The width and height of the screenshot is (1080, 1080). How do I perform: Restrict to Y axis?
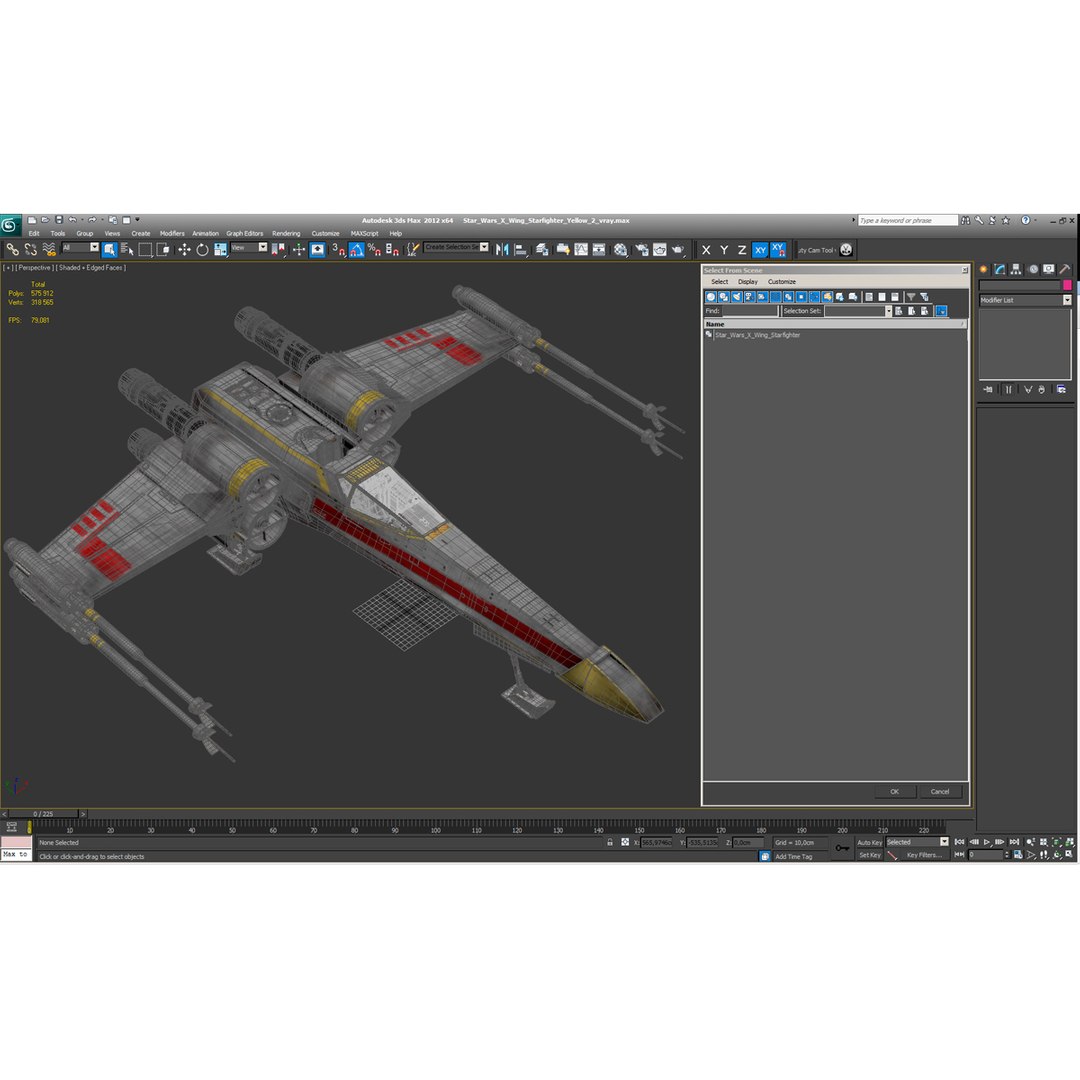coord(724,250)
